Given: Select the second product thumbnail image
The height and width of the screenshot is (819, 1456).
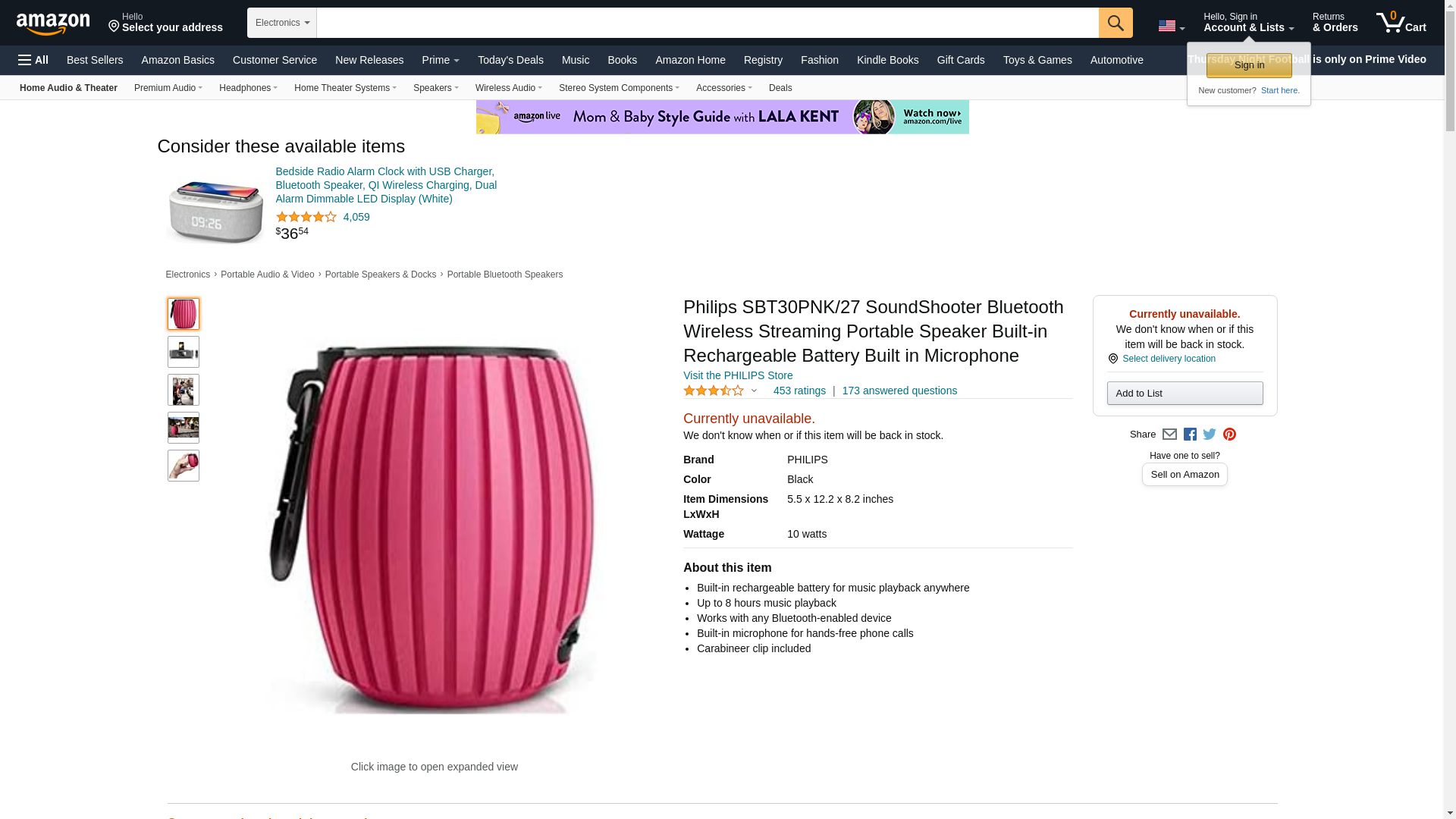Looking at the screenshot, I should pyautogui.click(x=184, y=352).
